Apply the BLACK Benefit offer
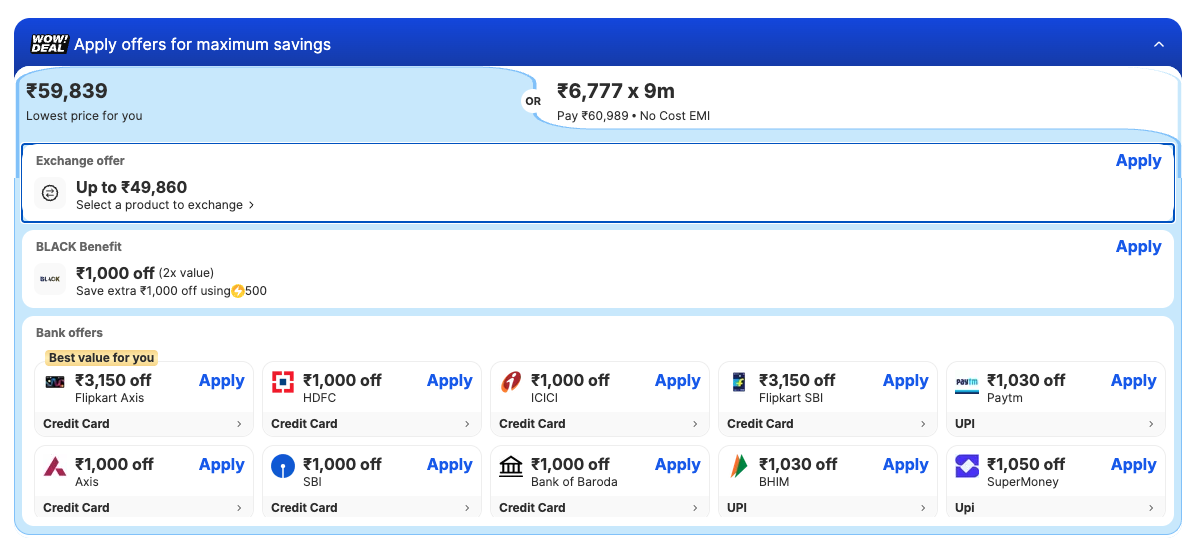This screenshot has width=1185, height=543. pyautogui.click(x=1138, y=247)
